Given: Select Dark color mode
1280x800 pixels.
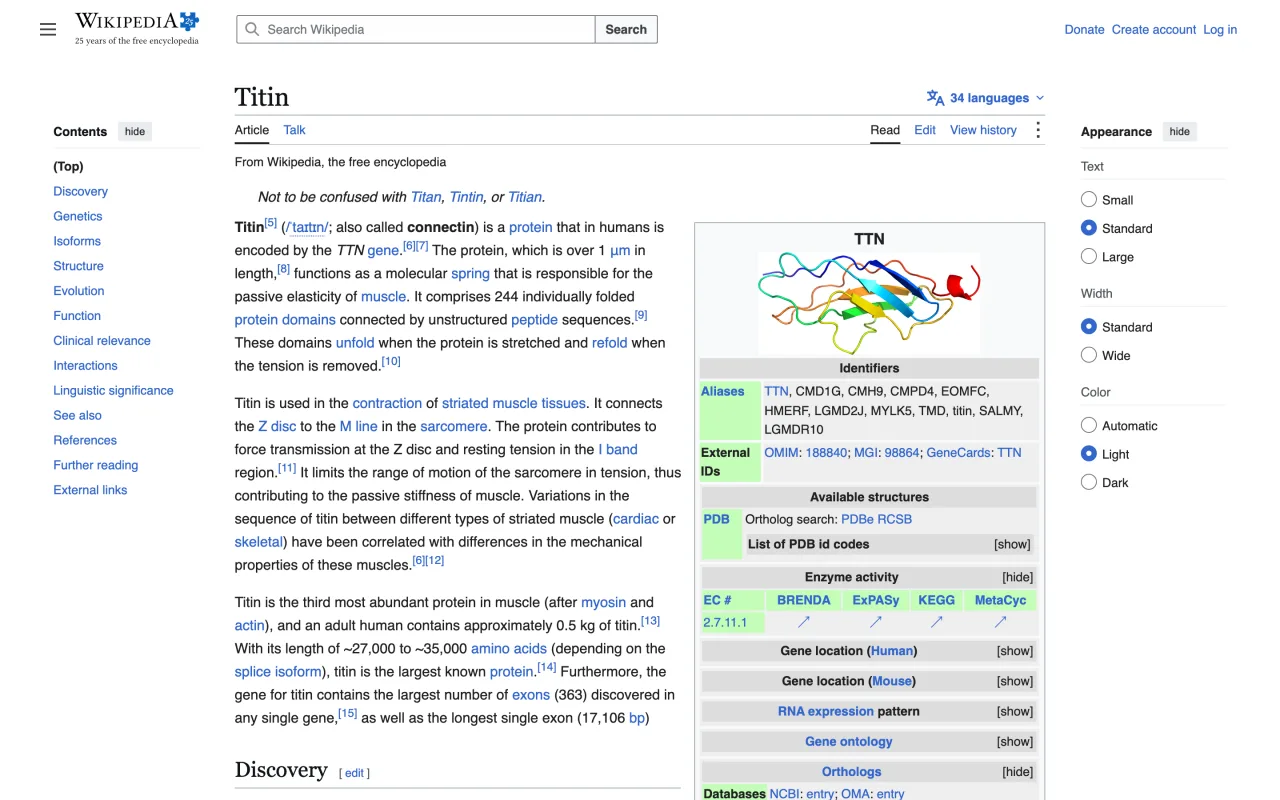Looking at the screenshot, I should 1089,482.
